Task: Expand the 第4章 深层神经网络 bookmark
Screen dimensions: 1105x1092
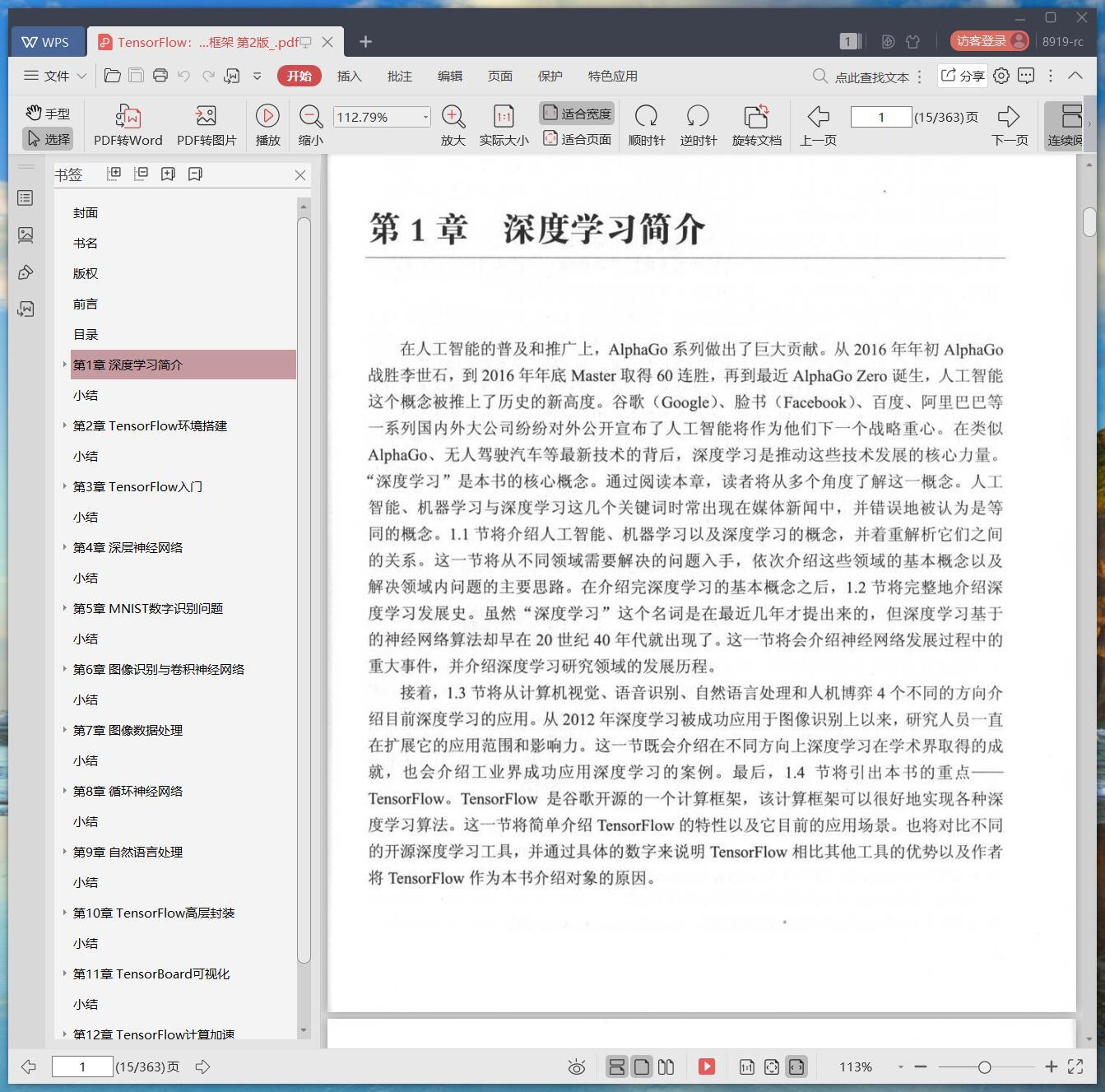Action: tap(64, 546)
